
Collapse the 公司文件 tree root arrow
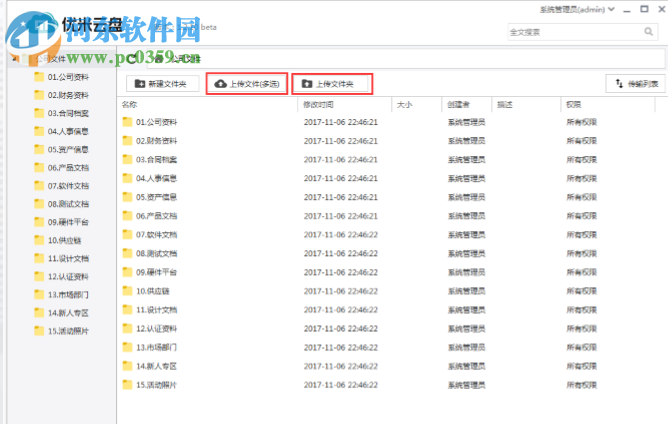14,59
